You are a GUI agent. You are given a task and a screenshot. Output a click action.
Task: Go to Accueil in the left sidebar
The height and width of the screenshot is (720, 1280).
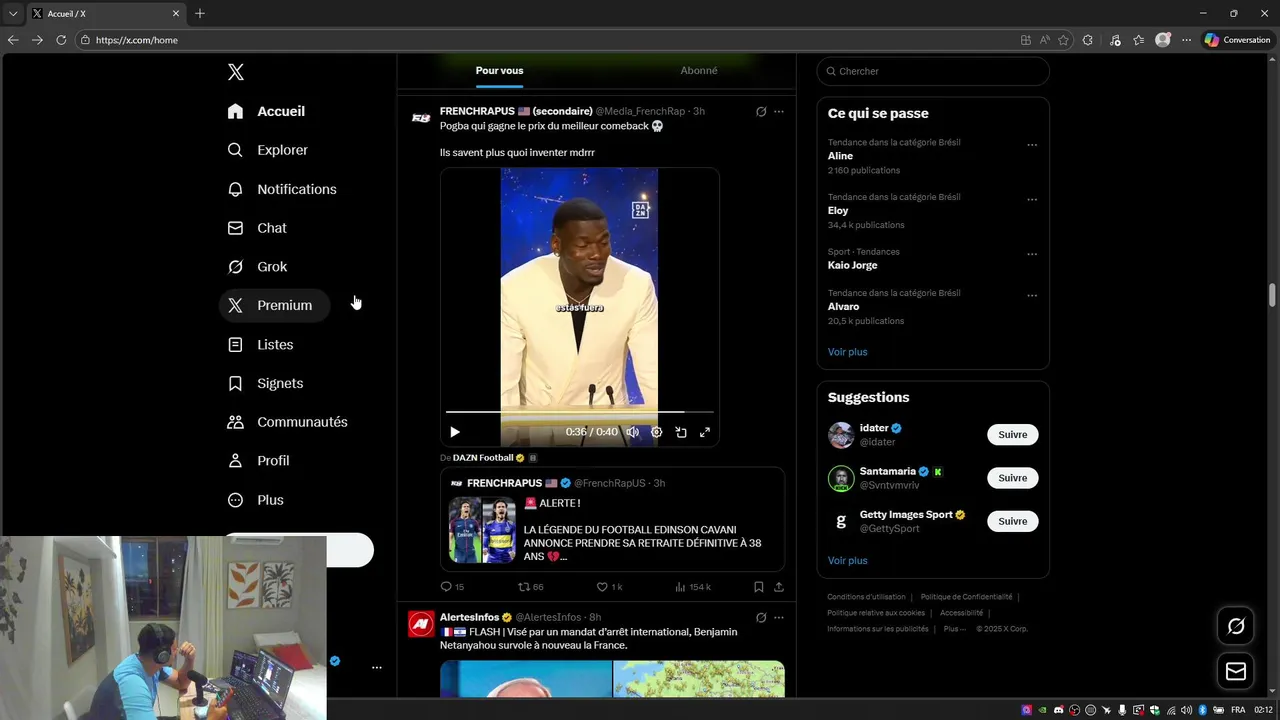[x=266, y=111]
